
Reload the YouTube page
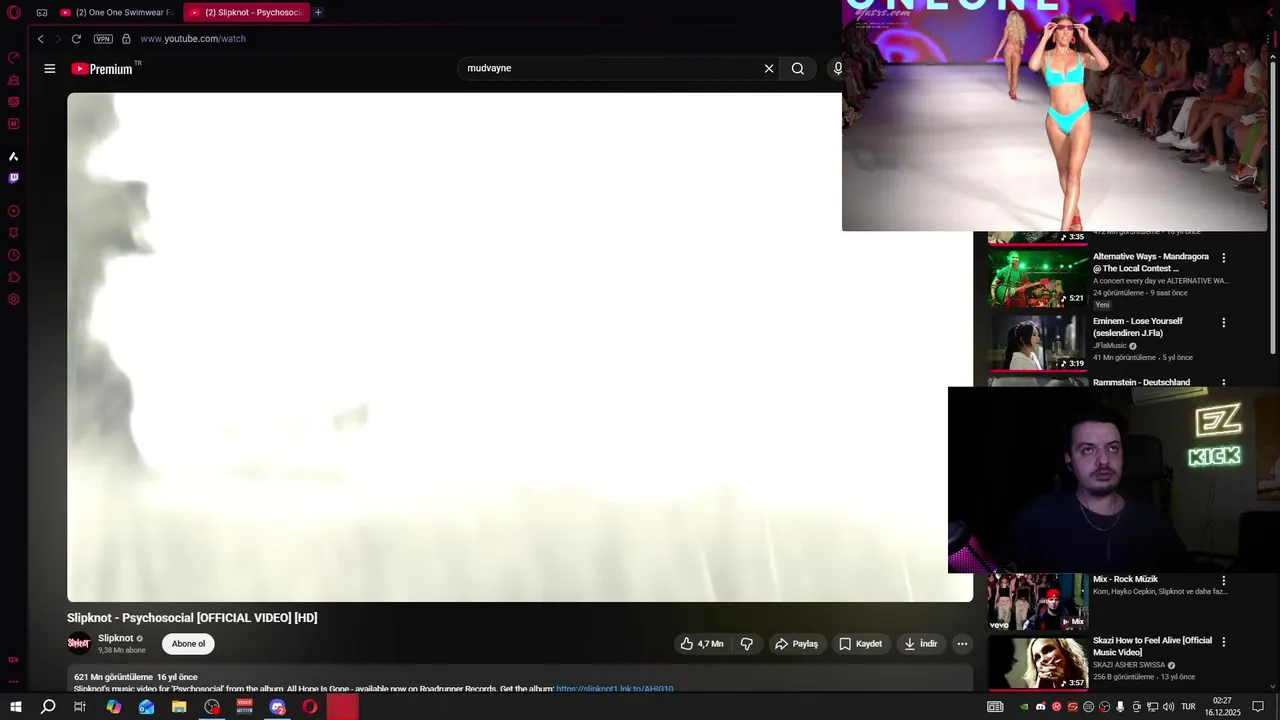[x=76, y=39]
